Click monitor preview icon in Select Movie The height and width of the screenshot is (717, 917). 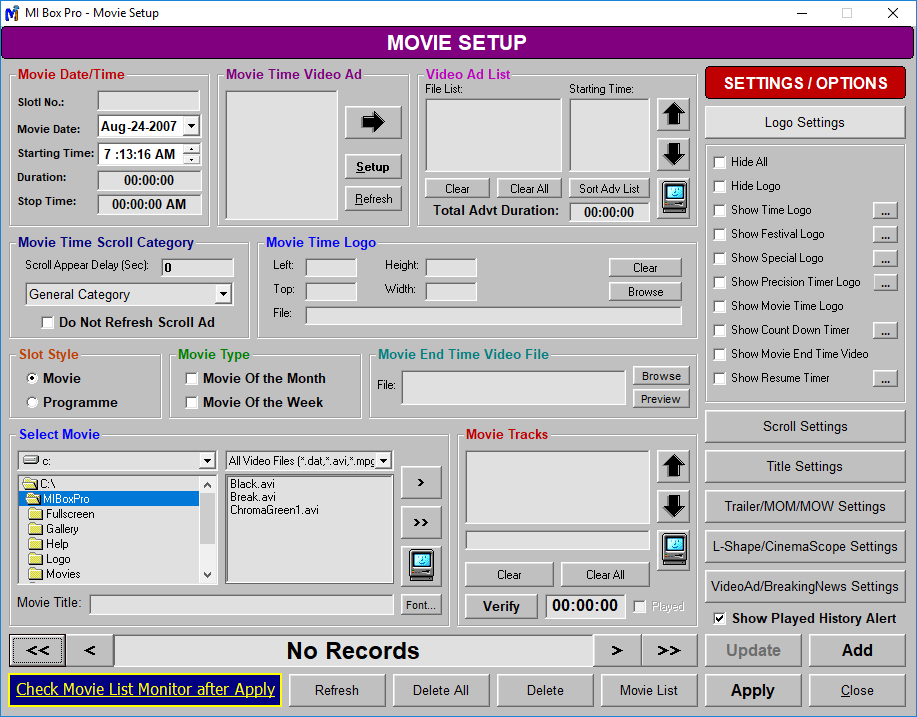click(421, 565)
